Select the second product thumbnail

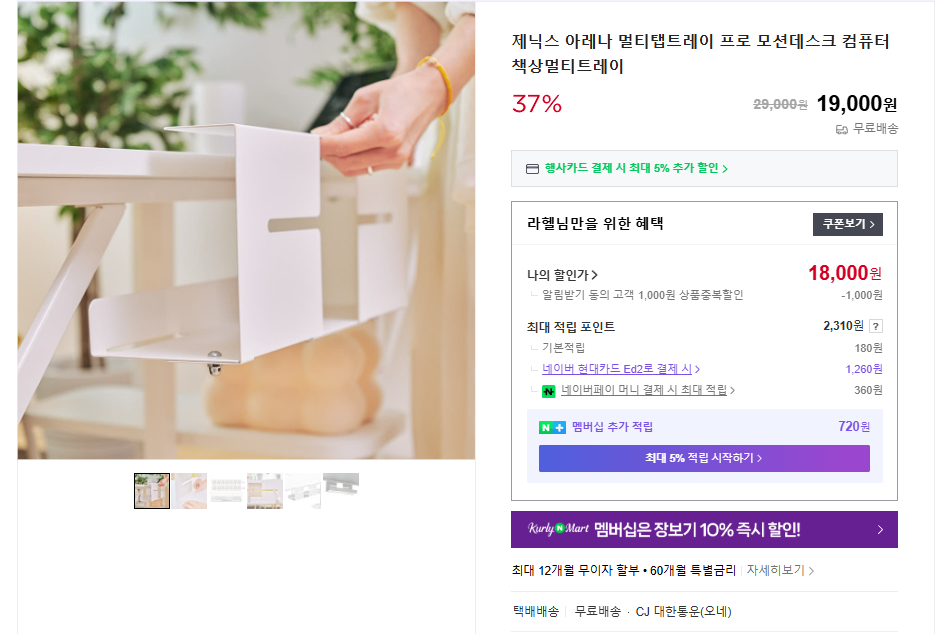[x=190, y=491]
